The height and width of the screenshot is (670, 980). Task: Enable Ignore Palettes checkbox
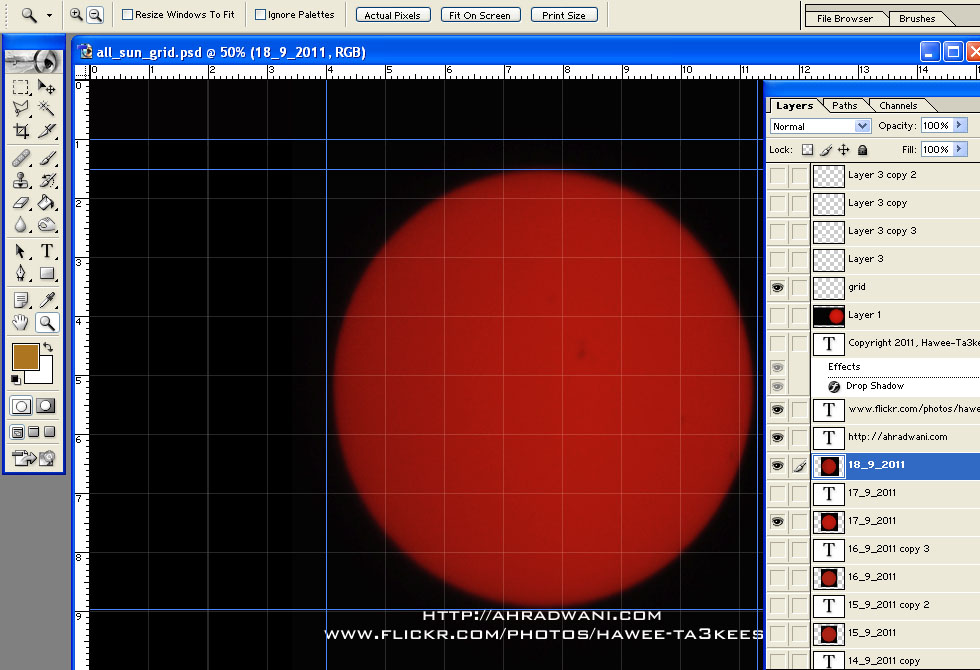(260, 15)
